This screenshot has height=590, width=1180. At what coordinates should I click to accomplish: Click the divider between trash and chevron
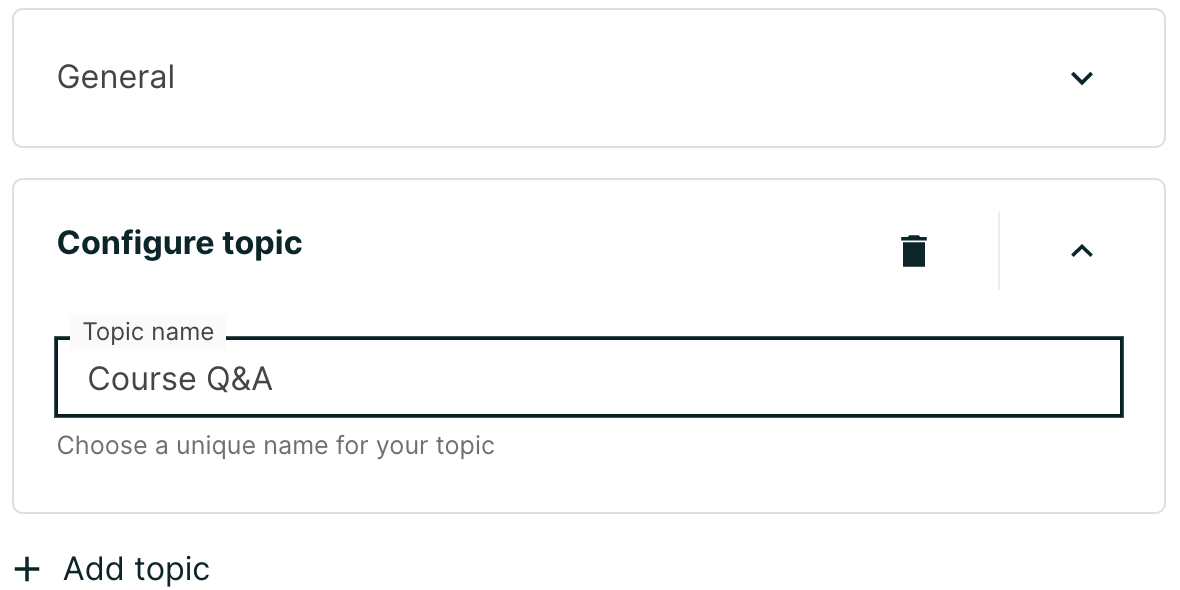tap(998, 251)
